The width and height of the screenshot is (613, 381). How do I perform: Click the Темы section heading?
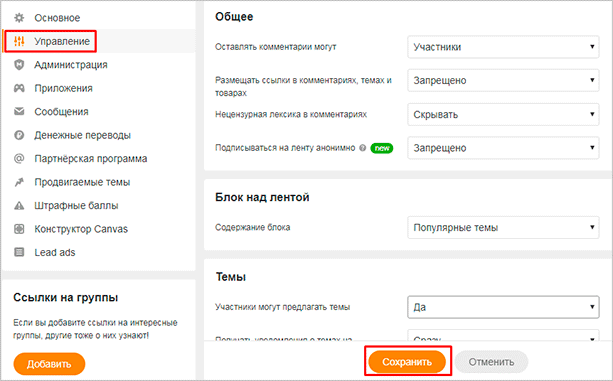pyautogui.click(x=231, y=277)
